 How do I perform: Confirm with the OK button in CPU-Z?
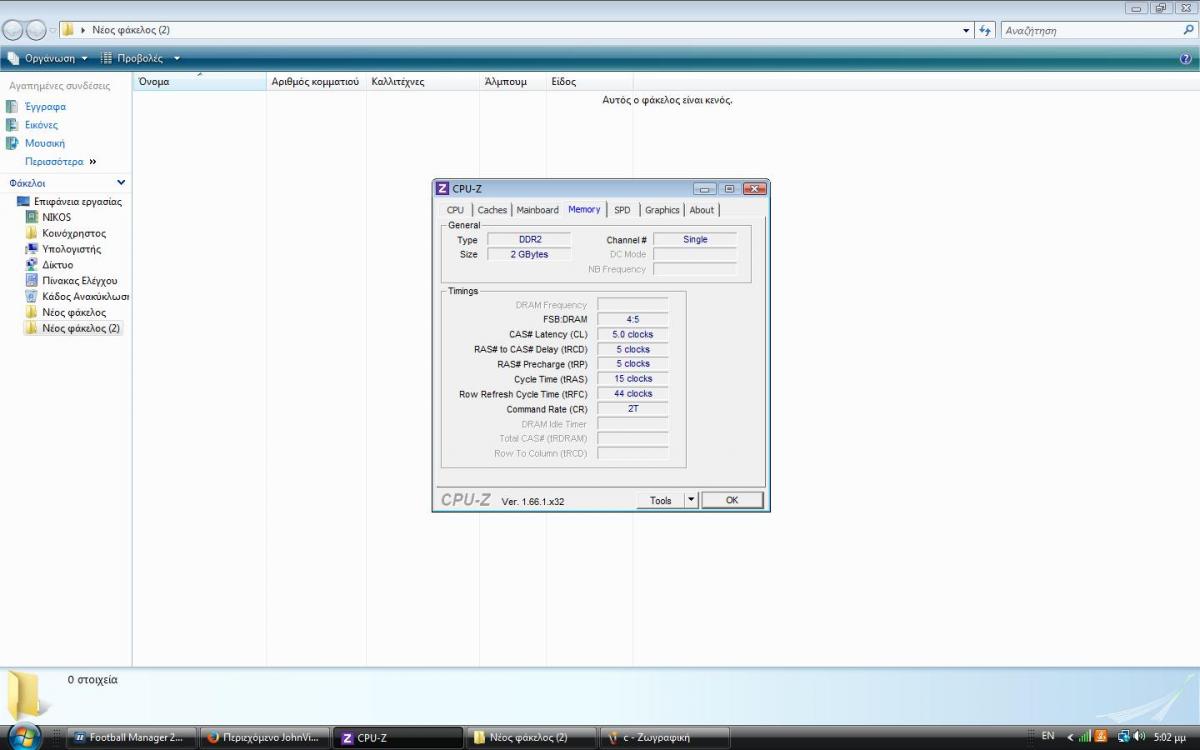click(x=732, y=500)
